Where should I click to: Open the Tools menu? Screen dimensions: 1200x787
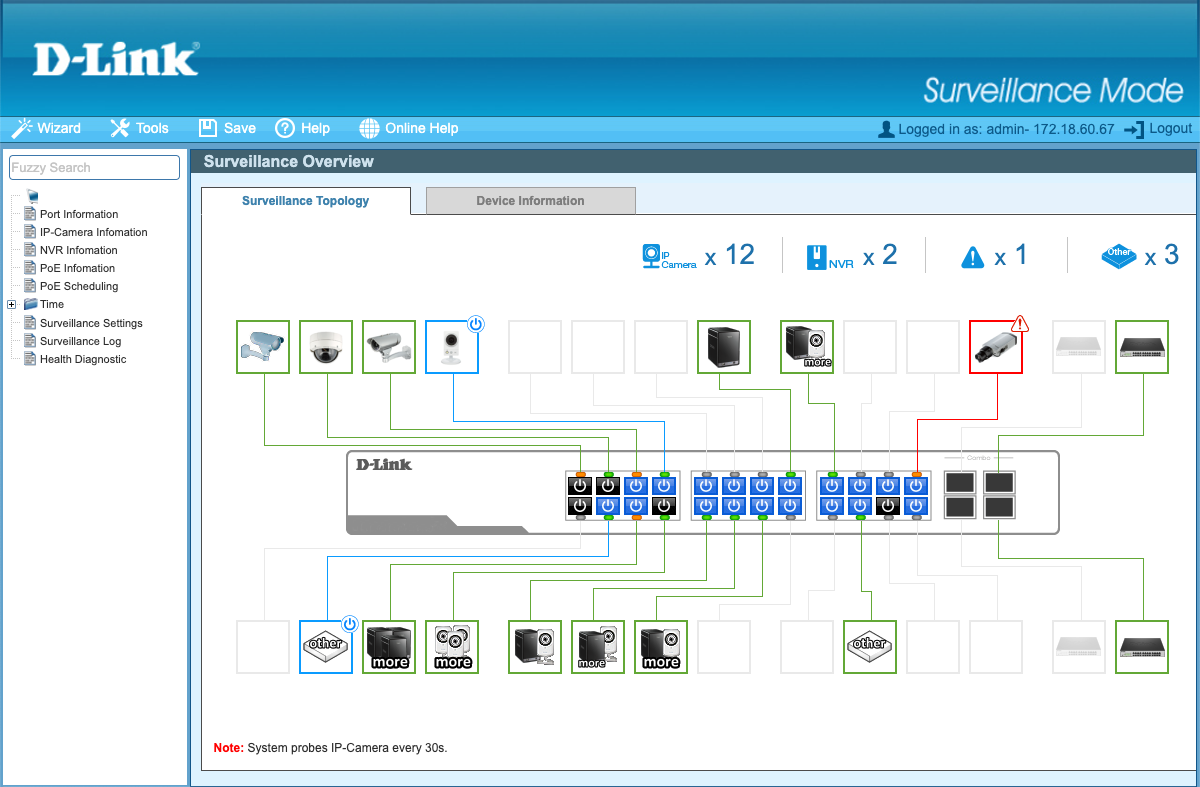139,128
